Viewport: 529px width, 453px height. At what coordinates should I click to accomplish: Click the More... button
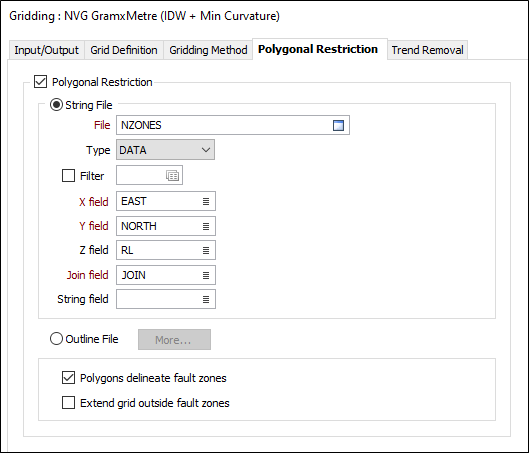(174, 340)
